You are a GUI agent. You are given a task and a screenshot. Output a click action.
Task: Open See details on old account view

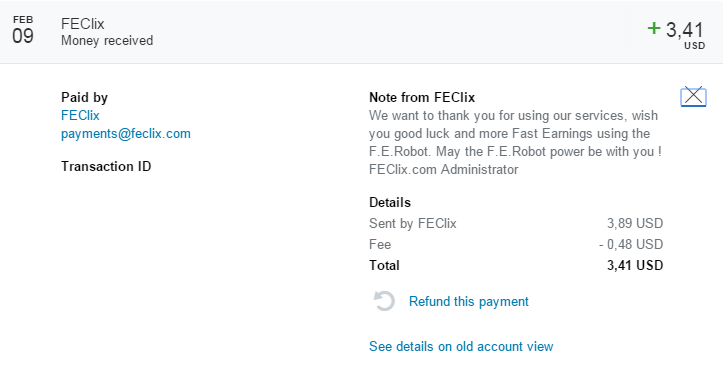(461, 346)
